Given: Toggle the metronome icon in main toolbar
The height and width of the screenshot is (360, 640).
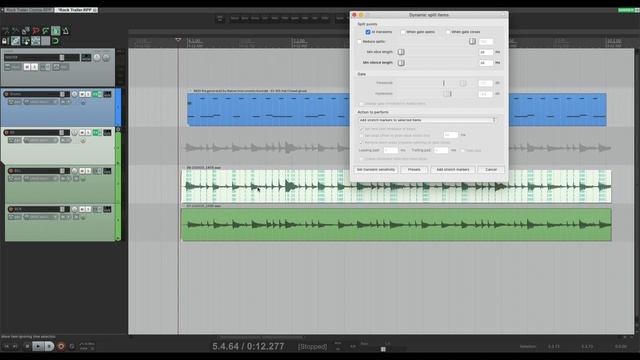Looking at the screenshot, I should [66, 31].
